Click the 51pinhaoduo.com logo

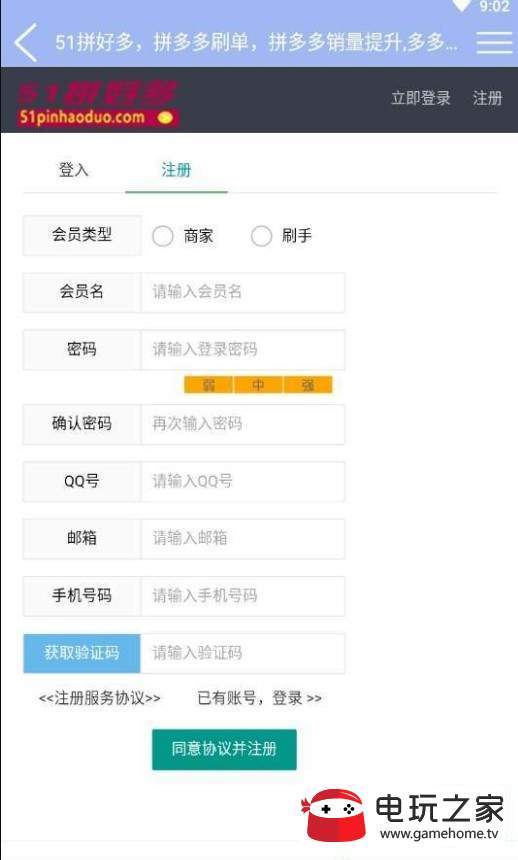pos(98,104)
